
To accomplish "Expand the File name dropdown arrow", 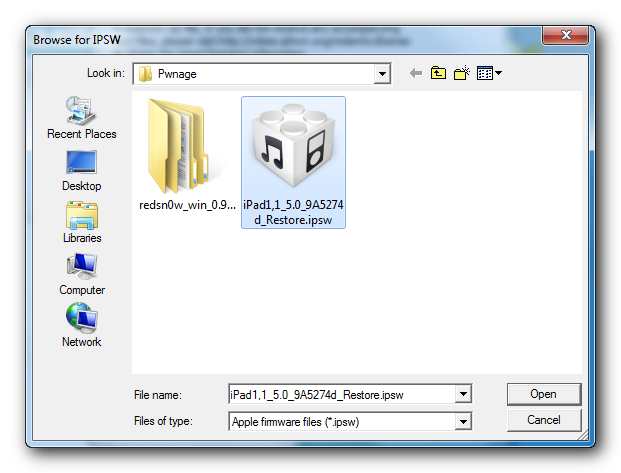I will coord(463,394).
